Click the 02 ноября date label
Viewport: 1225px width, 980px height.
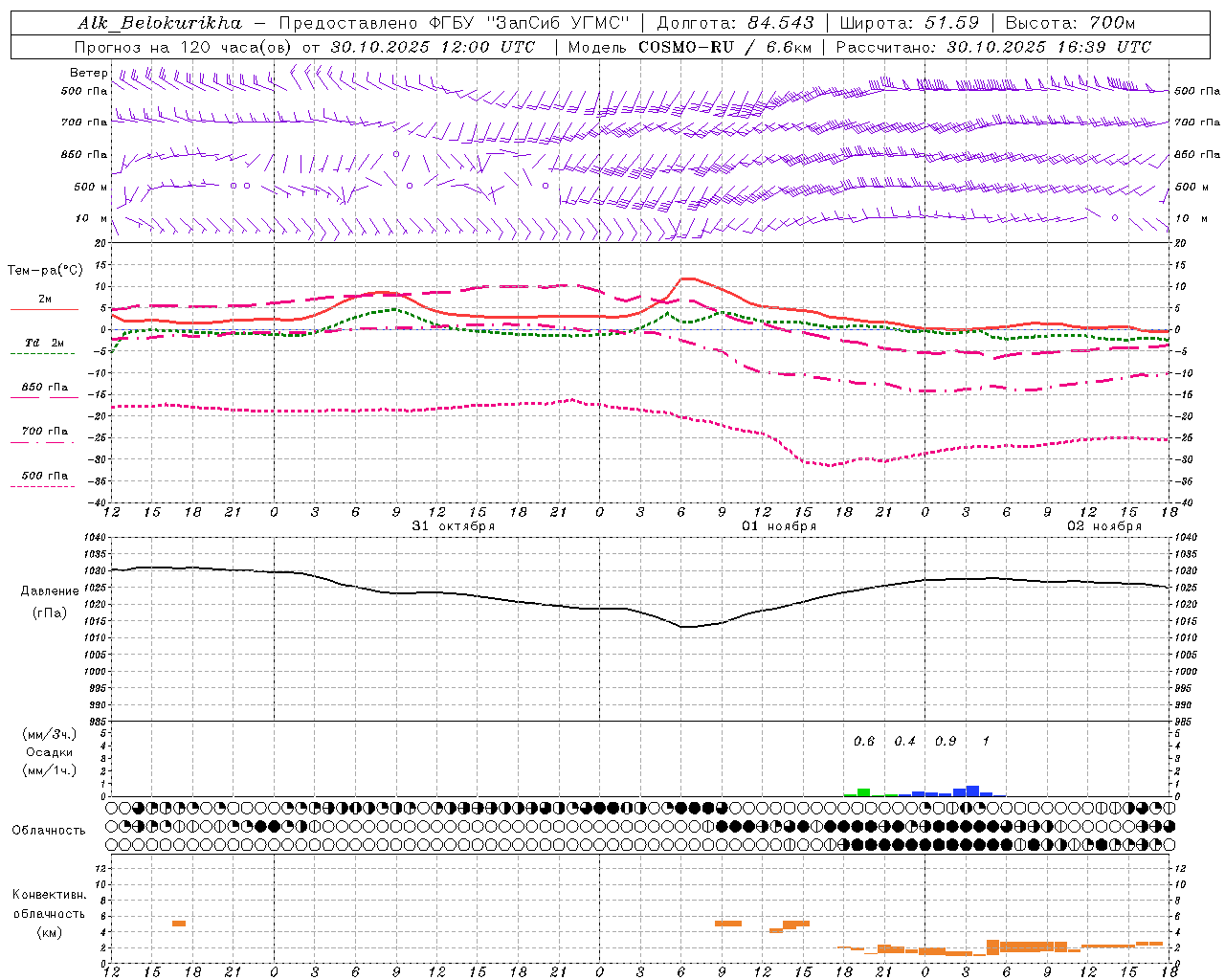pos(1104,526)
